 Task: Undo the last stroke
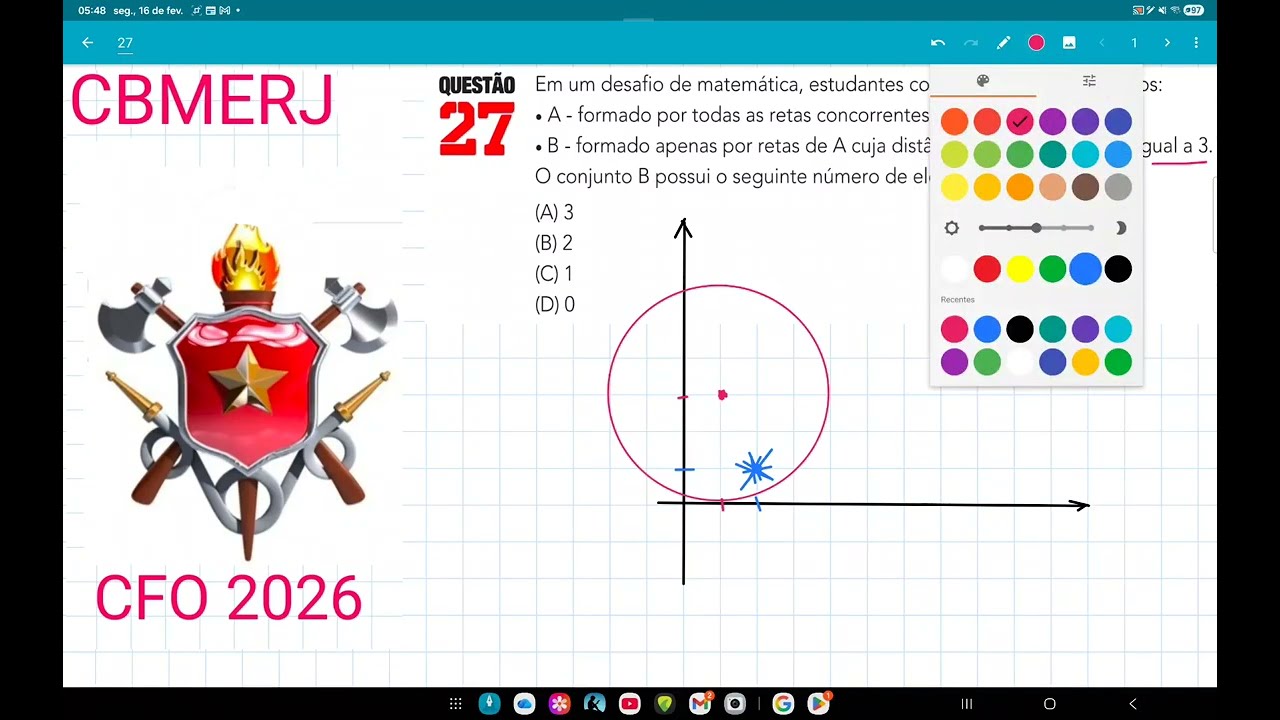pyautogui.click(x=937, y=43)
